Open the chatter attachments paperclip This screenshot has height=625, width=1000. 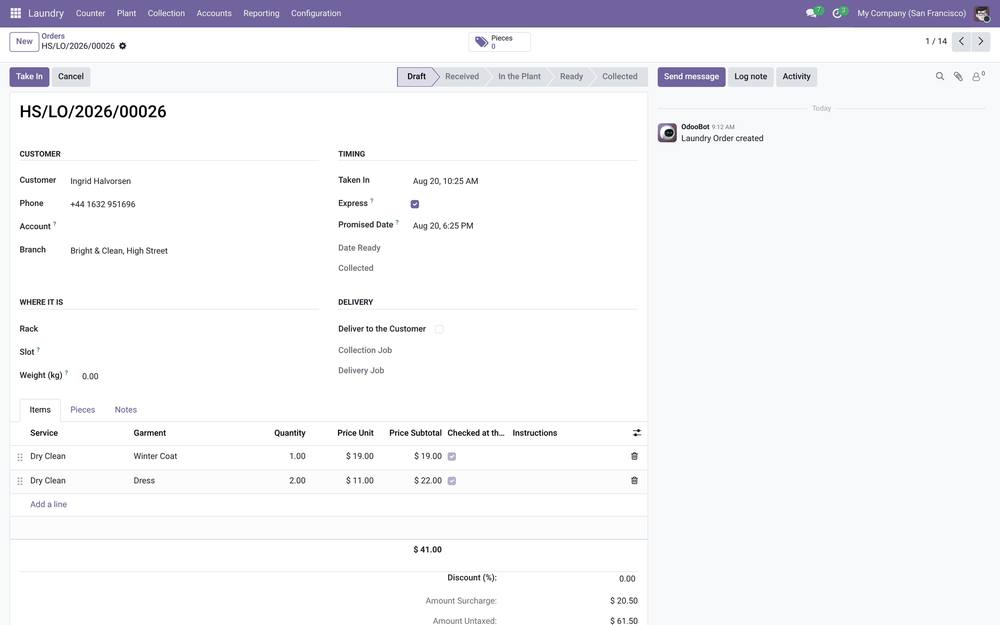958,77
